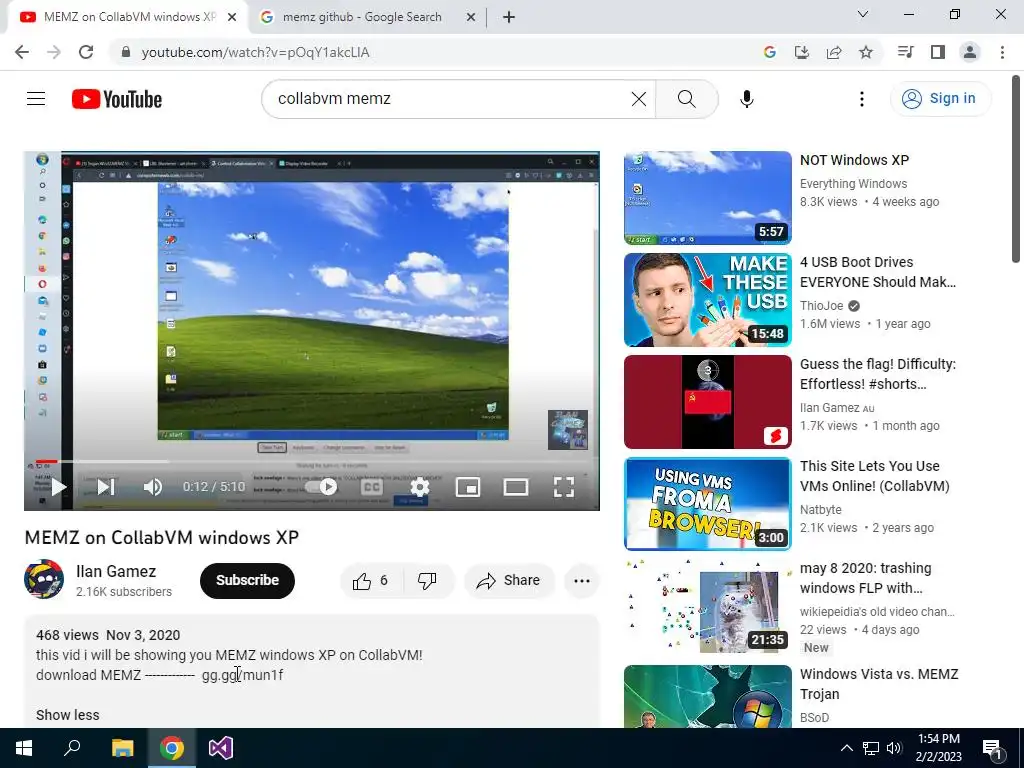Screen dimensions: 1024x768
Task: Open gg.gg/mun1f download link
Action: pyautogui.click(x=242, y=675)
